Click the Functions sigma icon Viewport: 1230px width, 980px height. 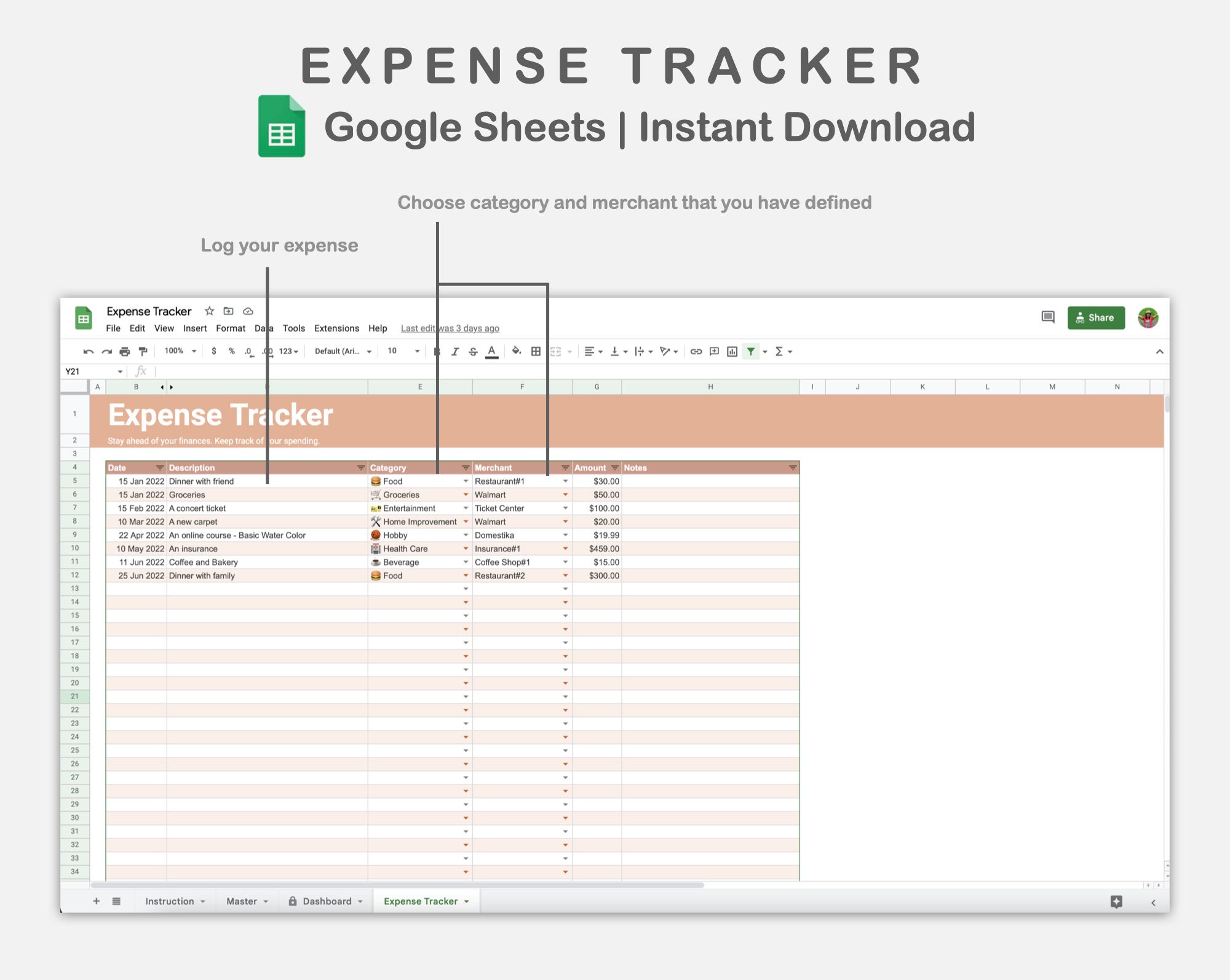[x=779, y=351]
